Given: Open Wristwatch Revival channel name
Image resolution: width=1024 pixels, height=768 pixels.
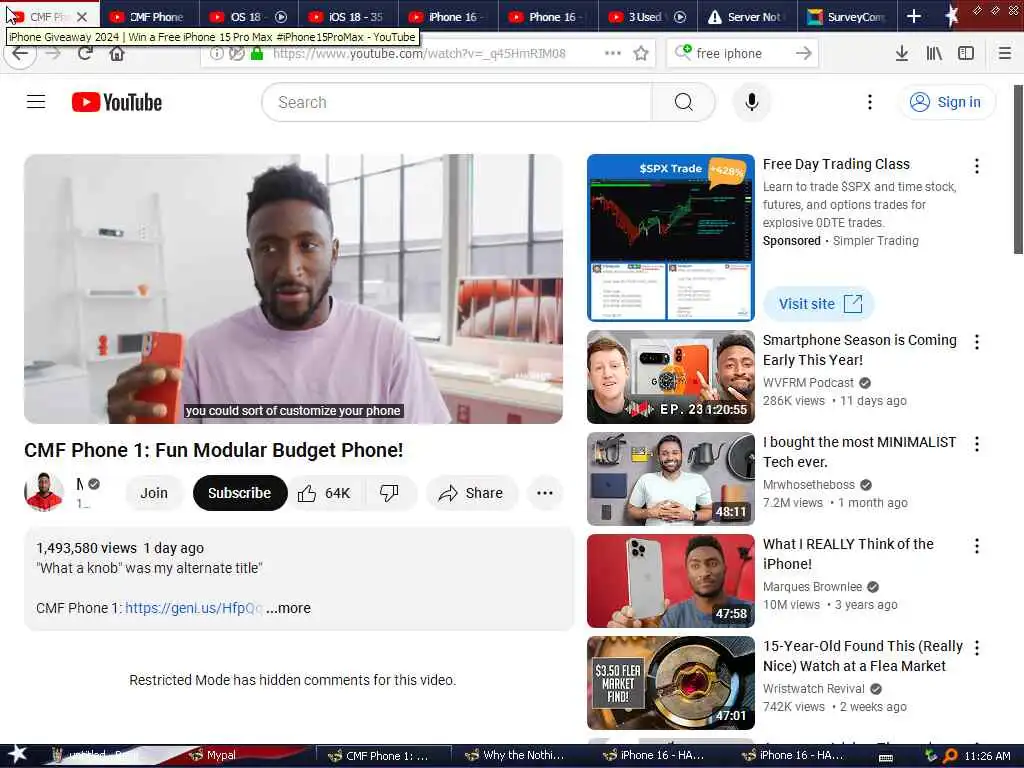Looking at the screenshot, I should click(814, 688).
